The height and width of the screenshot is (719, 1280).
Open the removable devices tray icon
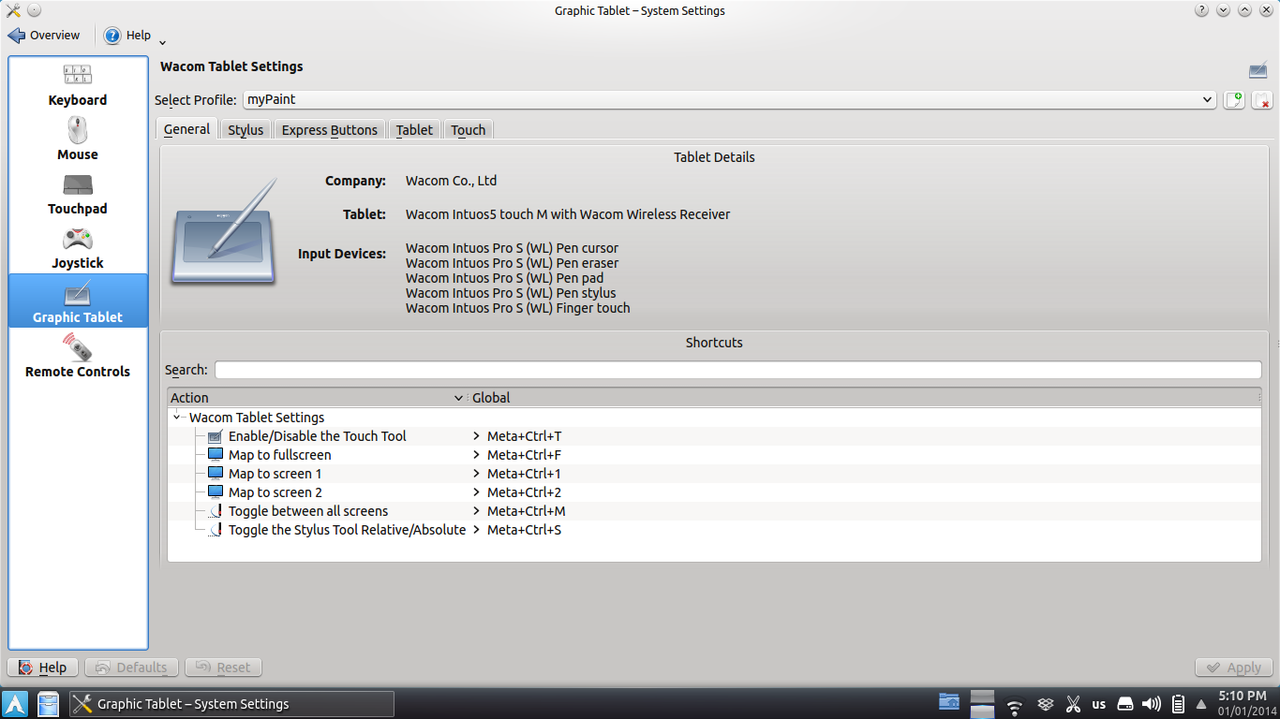coord(1125,704)
